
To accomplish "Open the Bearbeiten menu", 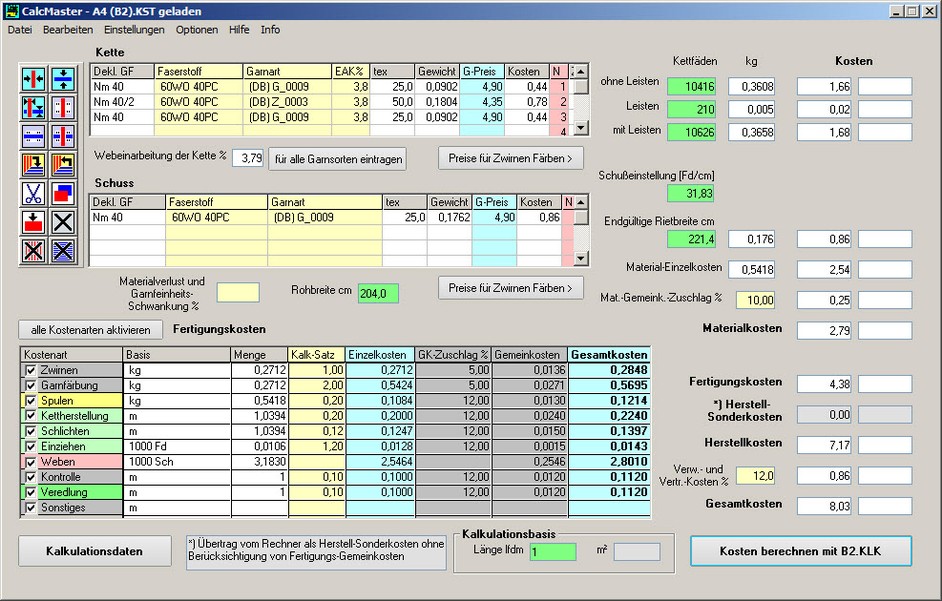I will pyautogui.click(x=68, y=29).
